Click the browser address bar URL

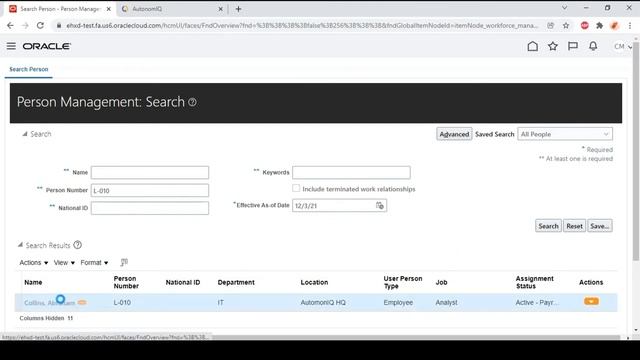(x=302, y=25)
